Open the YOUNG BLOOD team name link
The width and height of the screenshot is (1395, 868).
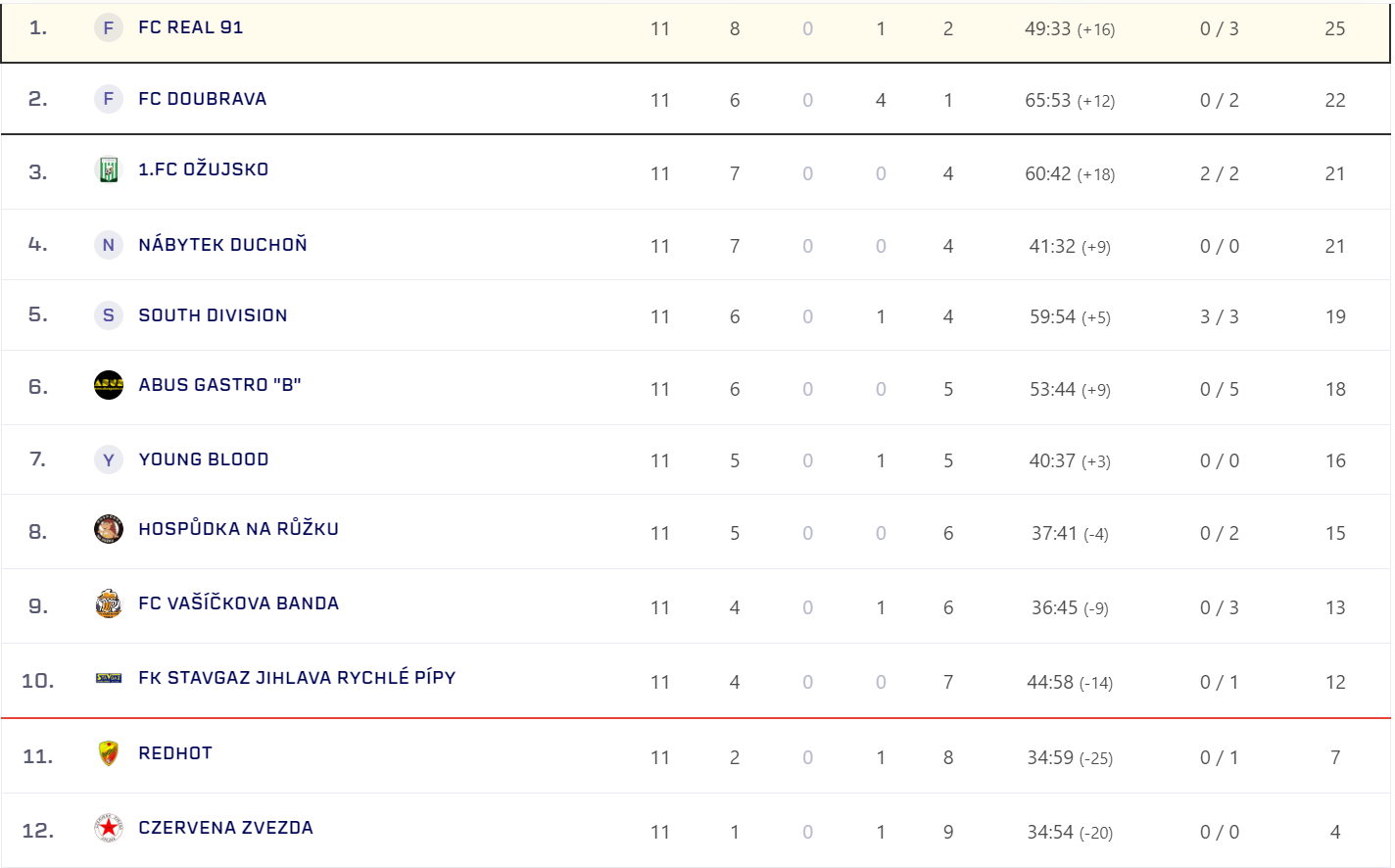pyautogui.click(x=203, y=459)
